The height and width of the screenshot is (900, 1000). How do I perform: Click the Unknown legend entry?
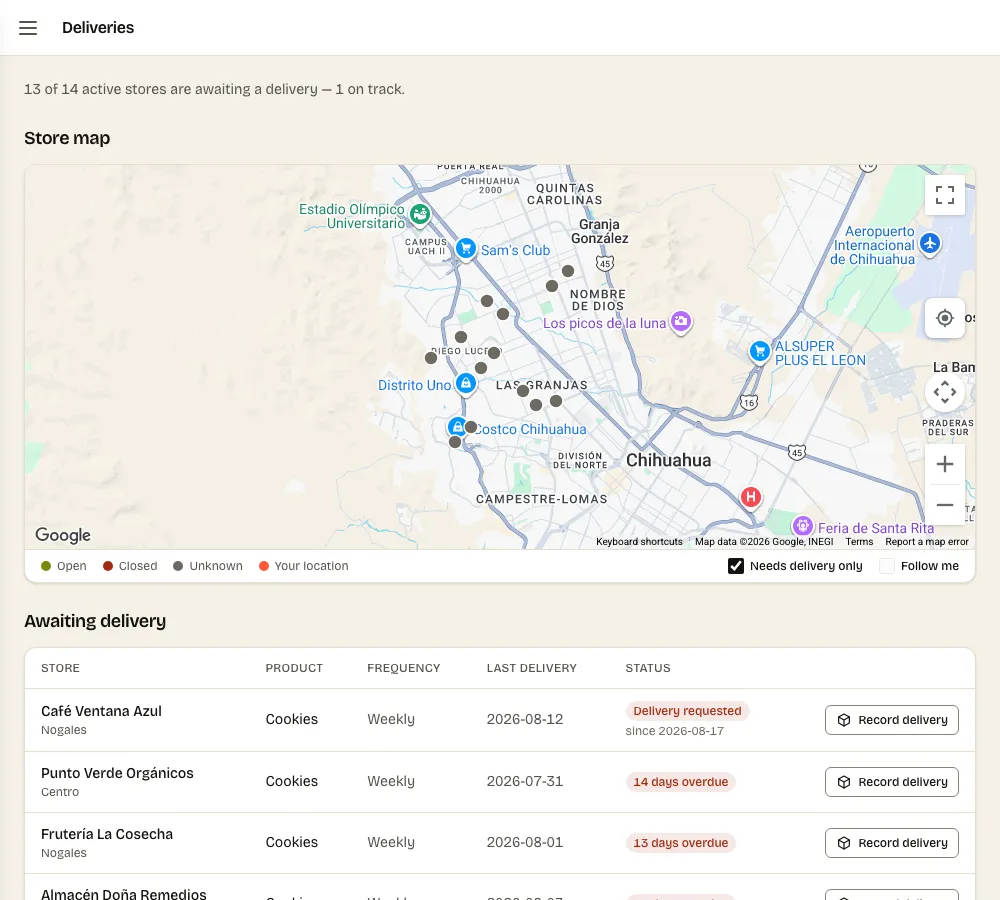tap(208, 566)
